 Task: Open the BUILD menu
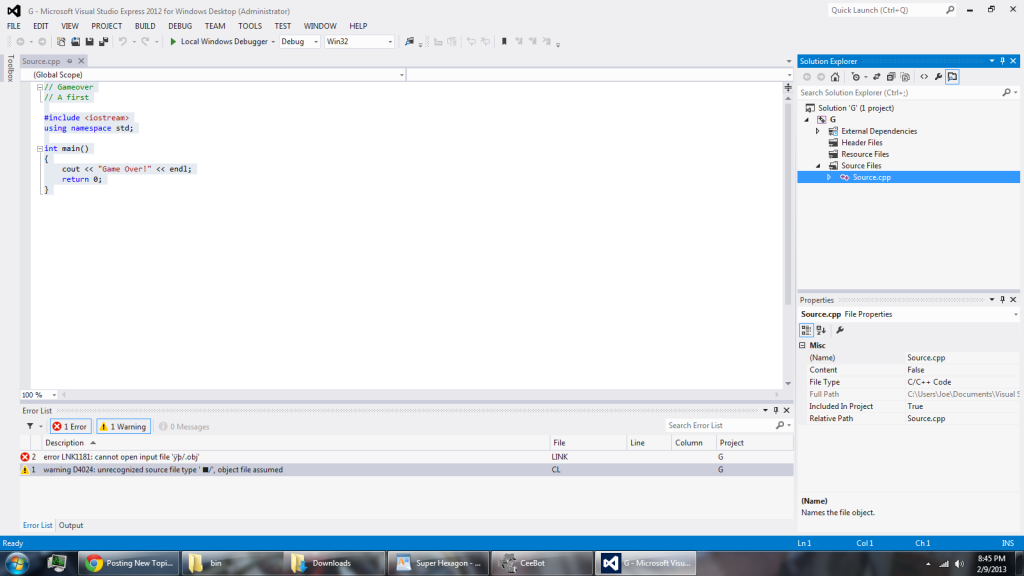[x=145, y=26]
